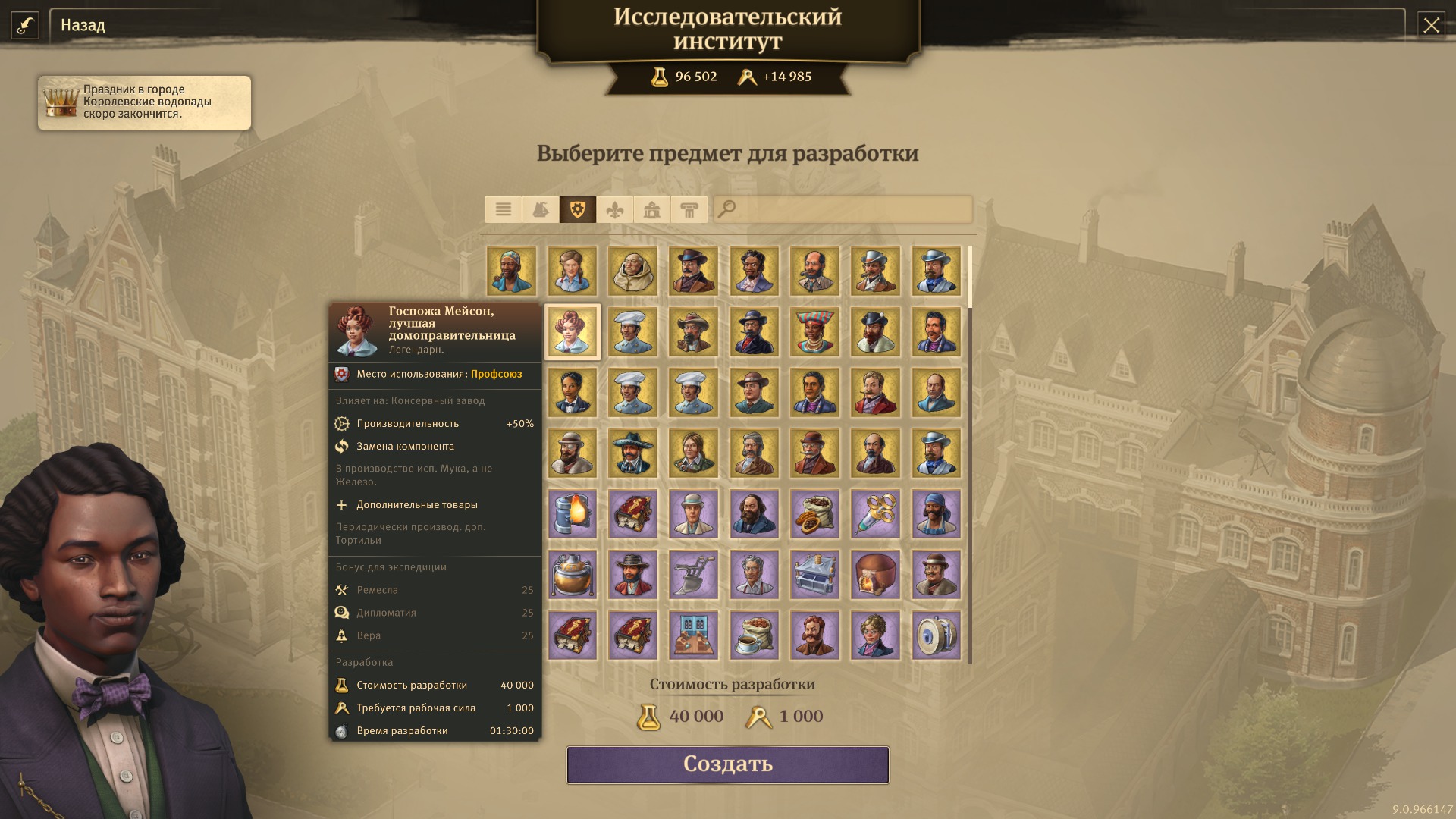1456x819 pixels.
Task: Dismiss the Королевские водопады festival notification
Action: pos(144,102)
